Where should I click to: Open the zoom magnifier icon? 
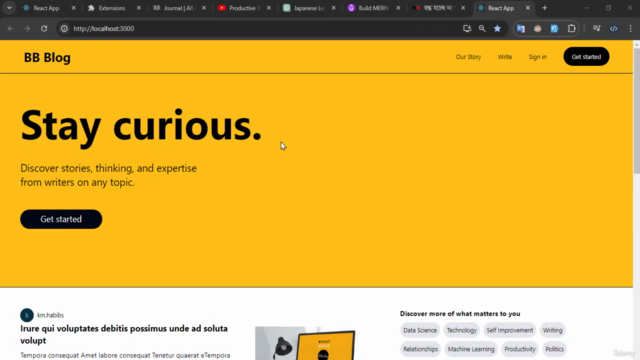[482, 29]
